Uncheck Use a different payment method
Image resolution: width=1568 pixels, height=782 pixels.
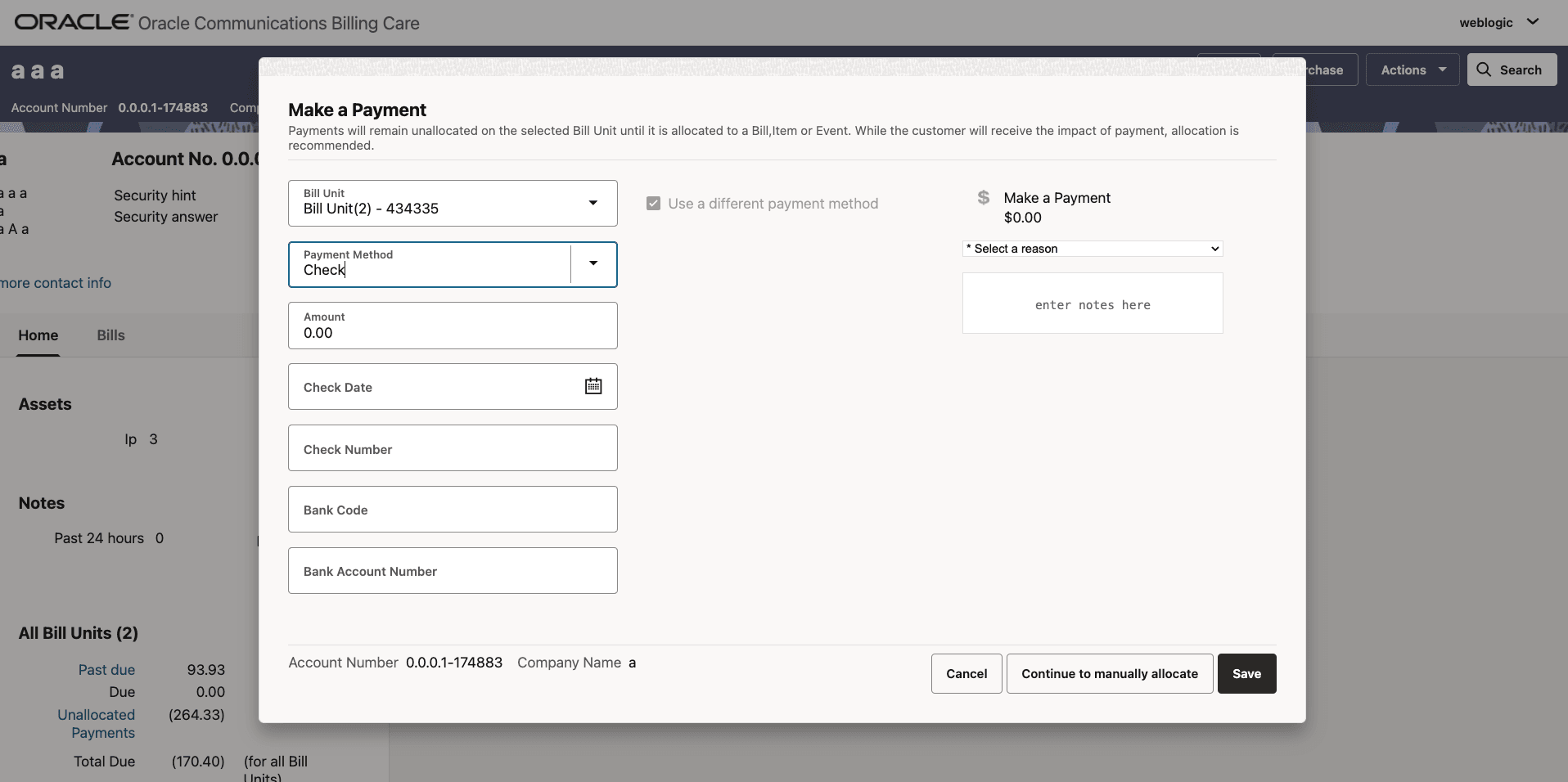pyautogui.click(x=652, y=203)
